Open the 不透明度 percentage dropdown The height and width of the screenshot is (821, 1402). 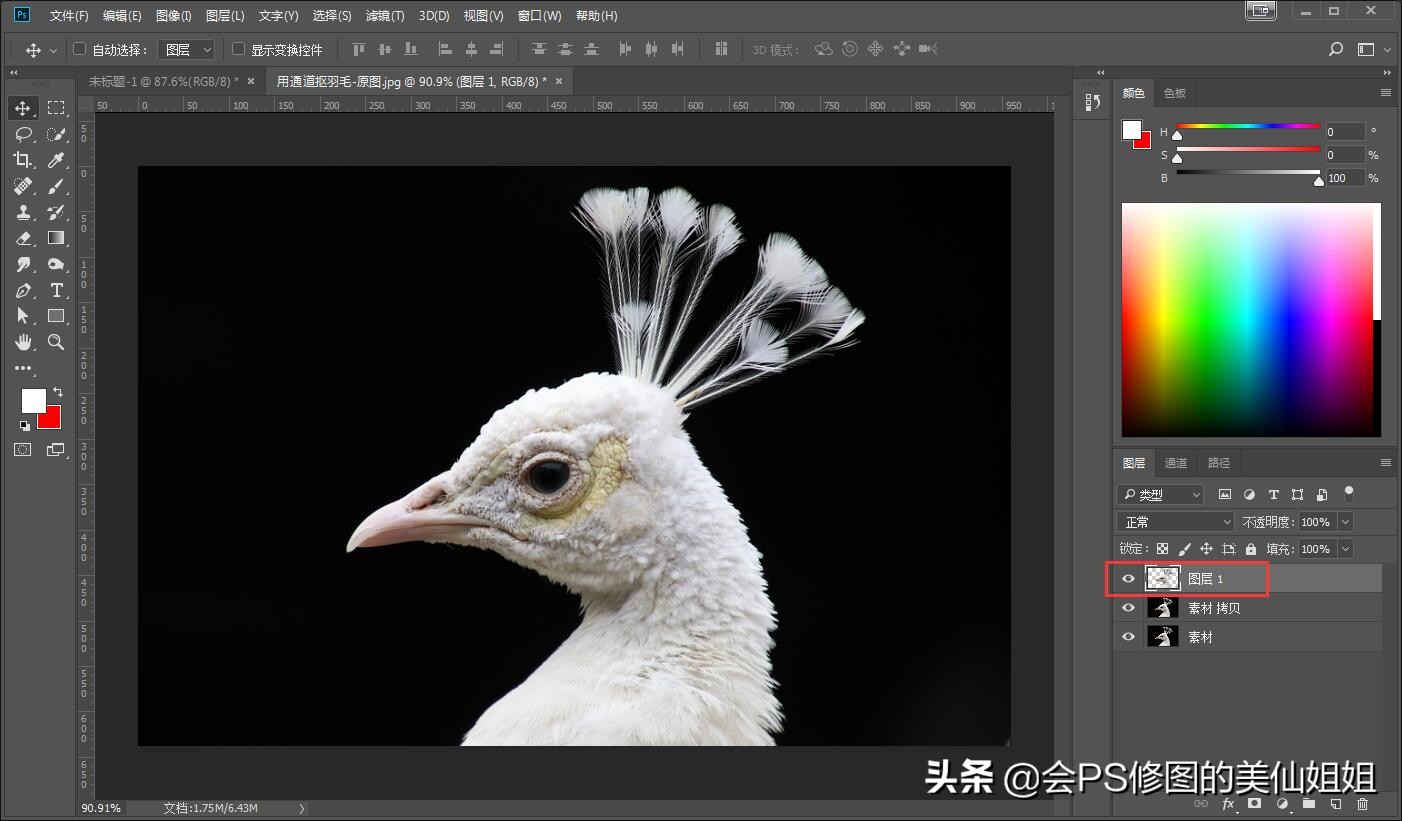pos(1345,522)
